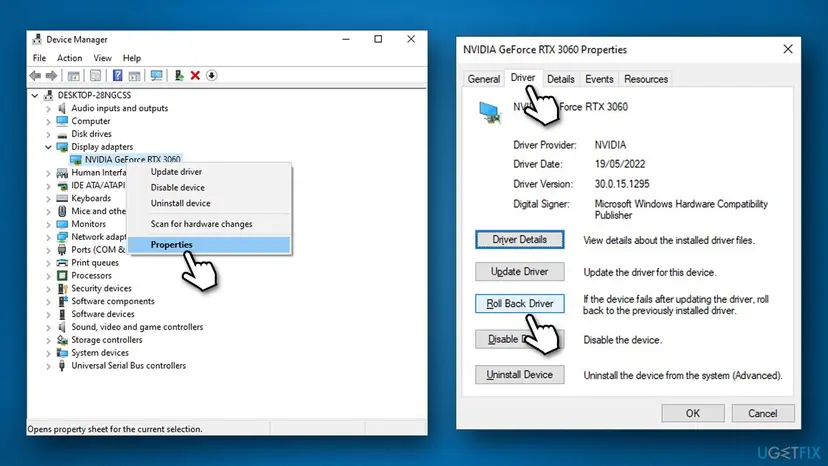Select Properties in the context menu
828x466 pixels.
pyautogui.click(x=209, y=245)
